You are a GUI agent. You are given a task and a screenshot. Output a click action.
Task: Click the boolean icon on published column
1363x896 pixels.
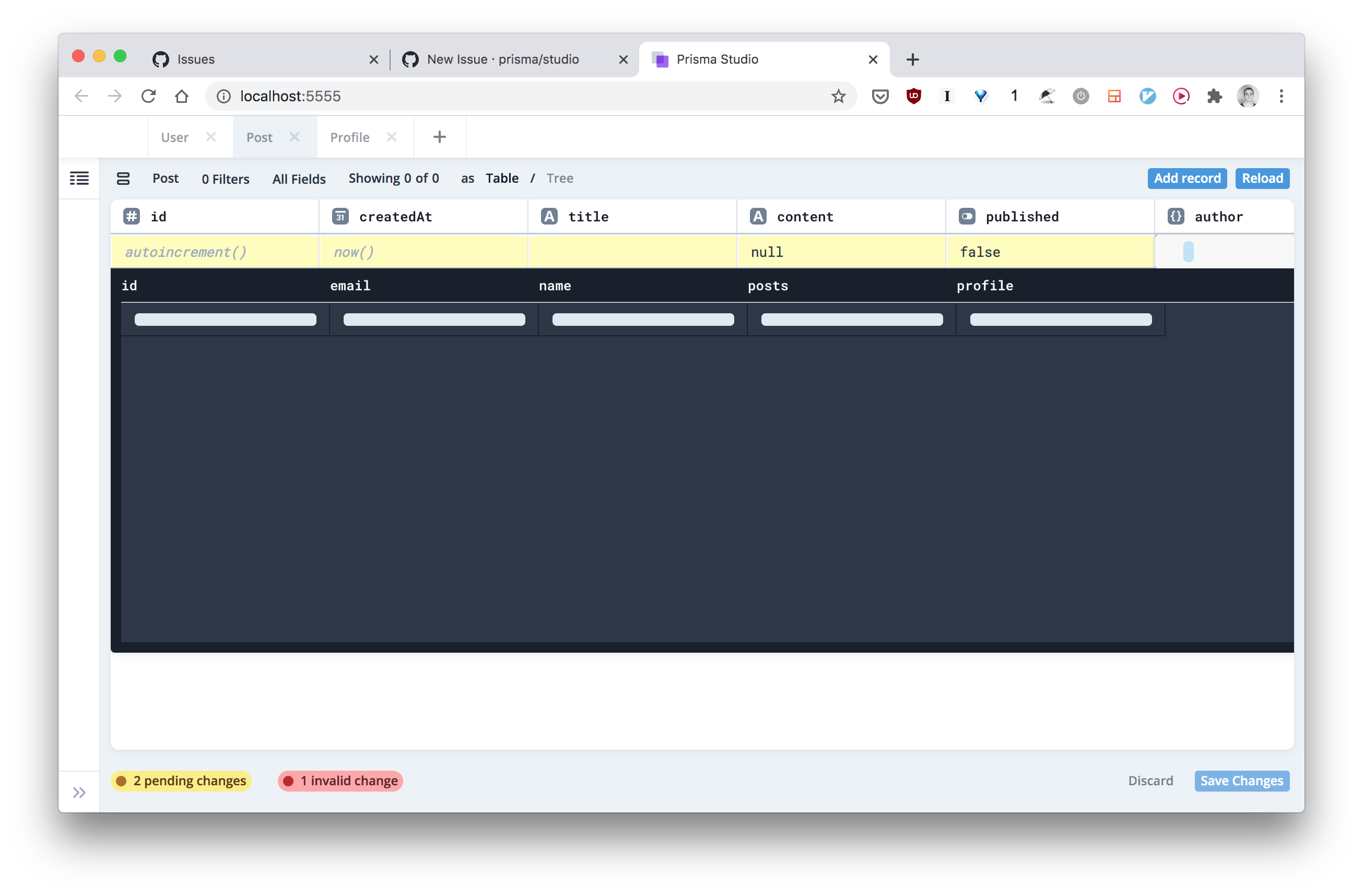point(967,216)
